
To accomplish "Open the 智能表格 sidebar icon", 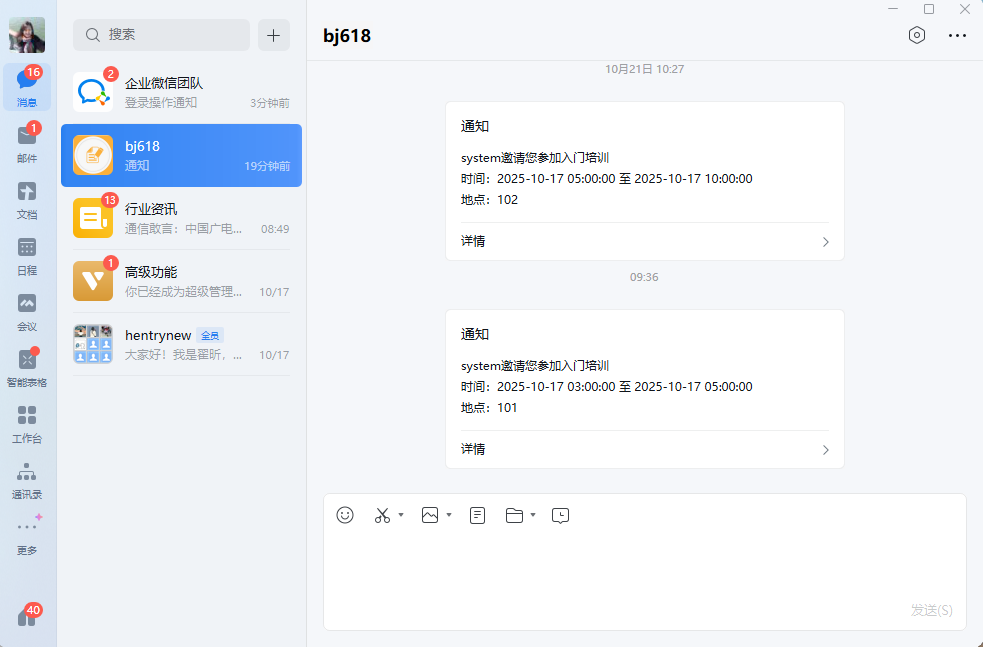I will coord(27,366).
